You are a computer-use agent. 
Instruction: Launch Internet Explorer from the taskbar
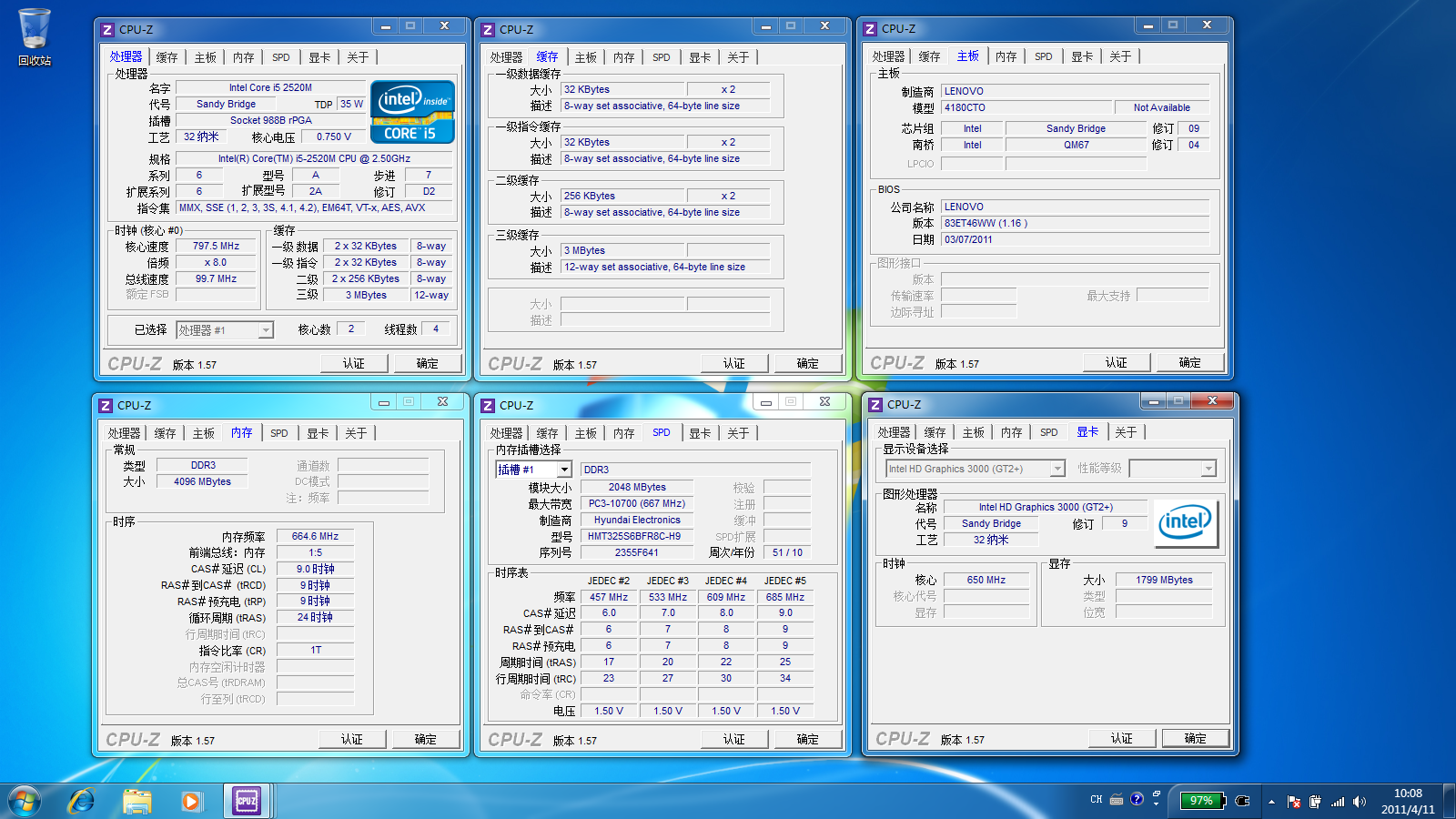tap(82, 802)
